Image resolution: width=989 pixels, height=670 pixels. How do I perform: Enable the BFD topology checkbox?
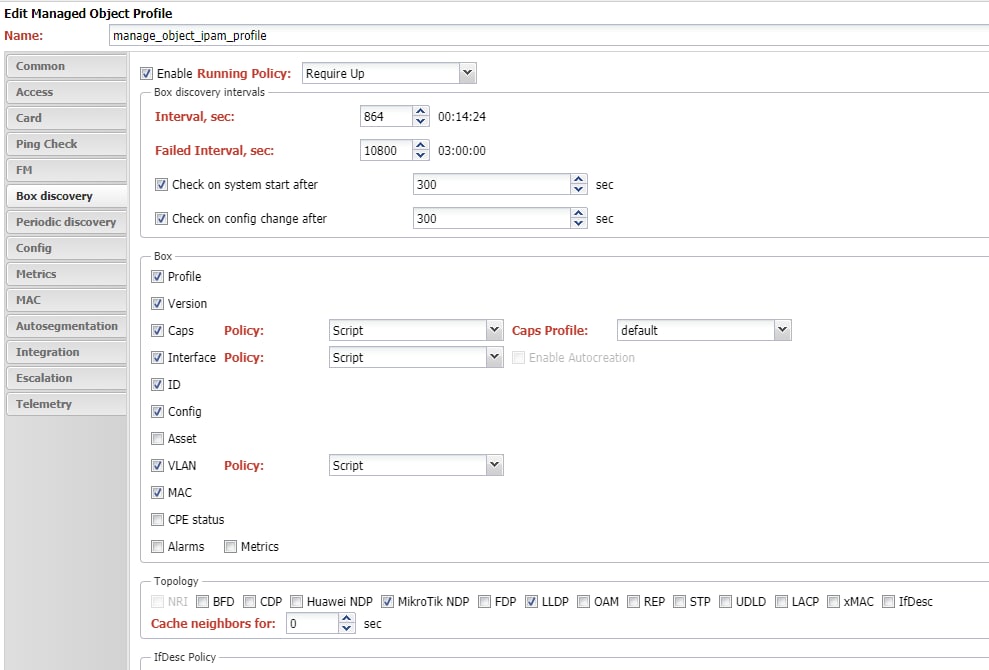tap(202, 602)
